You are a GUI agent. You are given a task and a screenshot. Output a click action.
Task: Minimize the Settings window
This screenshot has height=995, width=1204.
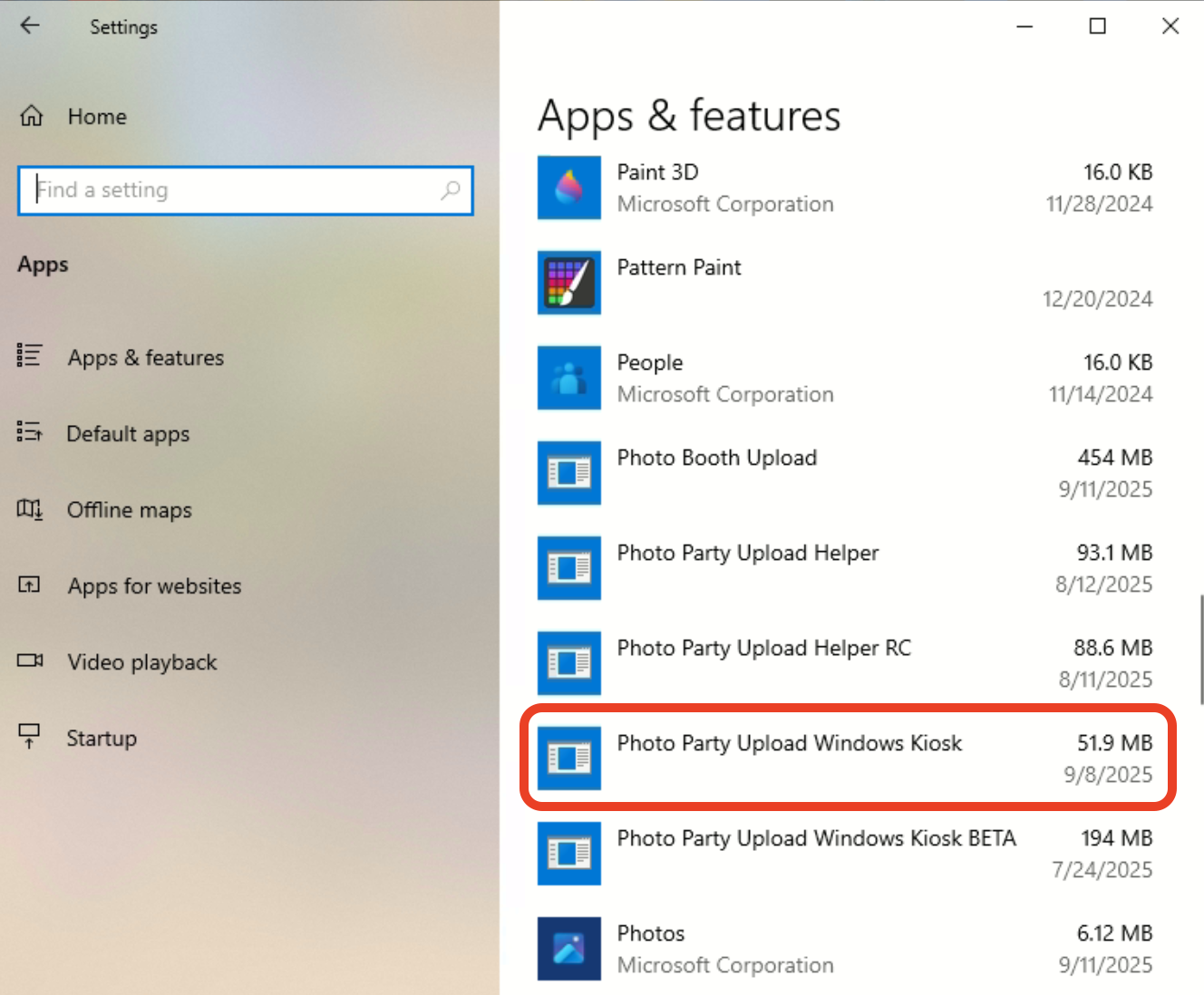(x=1024, y=26)
